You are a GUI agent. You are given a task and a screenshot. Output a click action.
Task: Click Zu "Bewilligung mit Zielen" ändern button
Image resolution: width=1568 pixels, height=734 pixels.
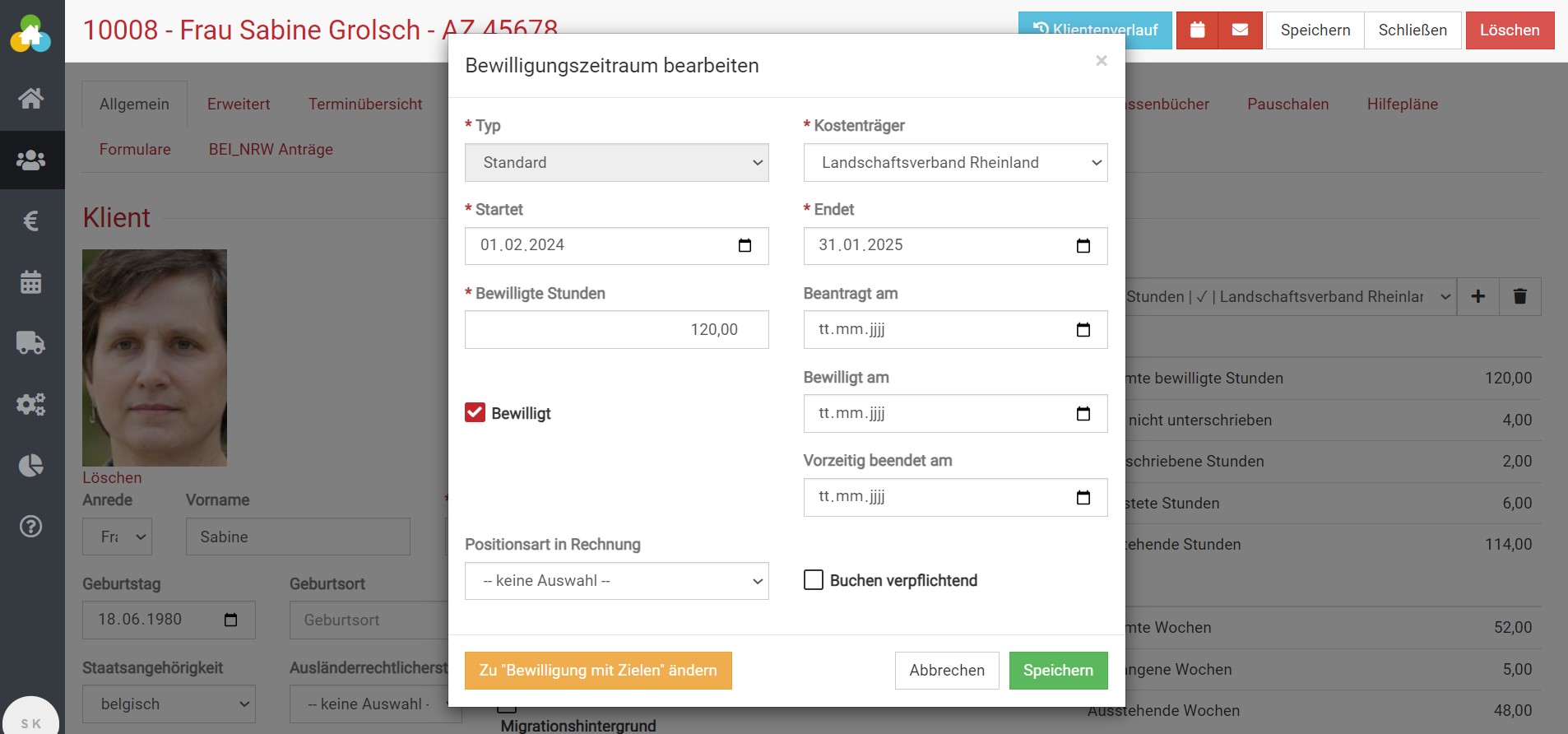tap(598, 671)
